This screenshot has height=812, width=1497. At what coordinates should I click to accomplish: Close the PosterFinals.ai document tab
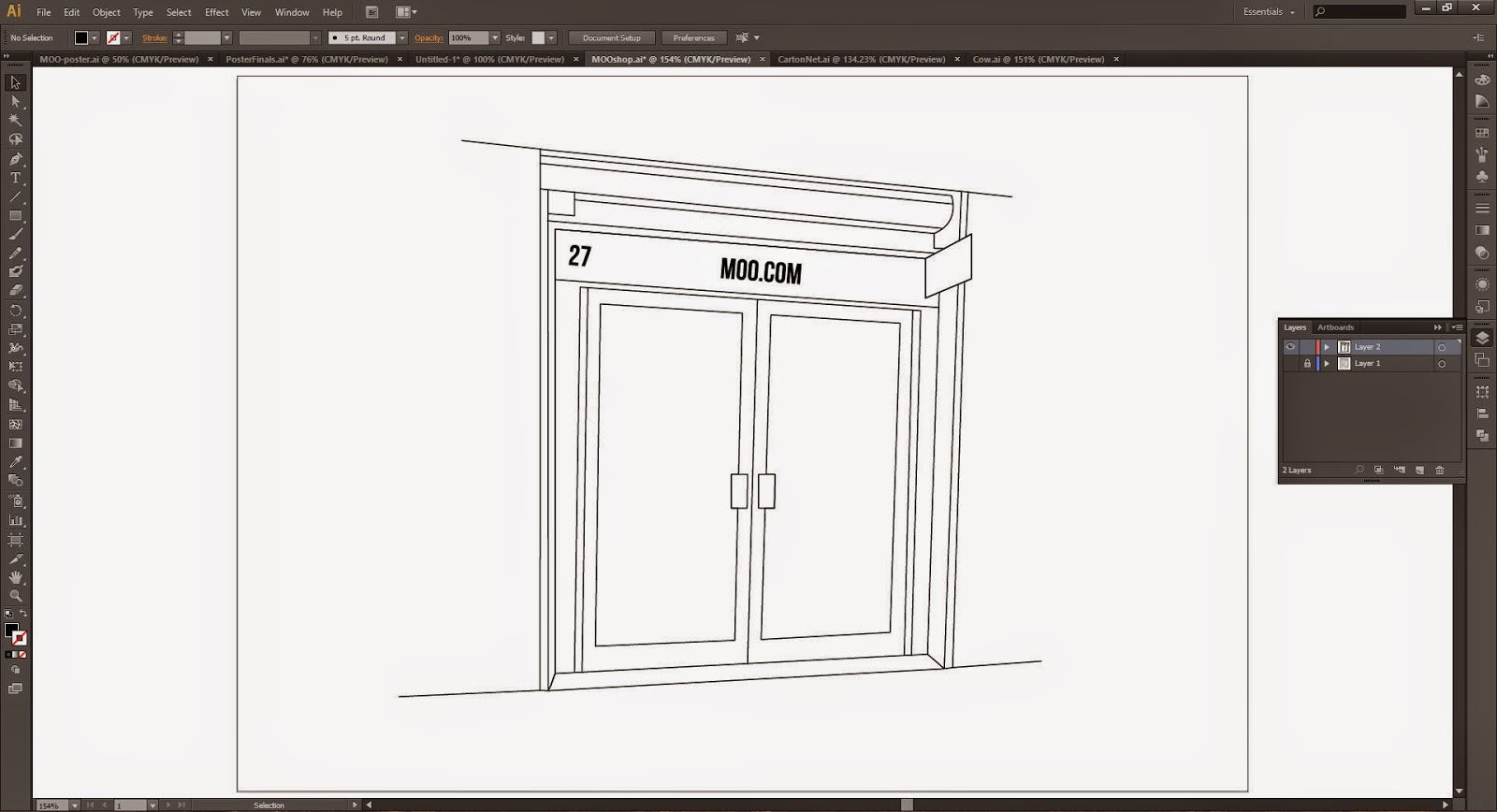399,59
